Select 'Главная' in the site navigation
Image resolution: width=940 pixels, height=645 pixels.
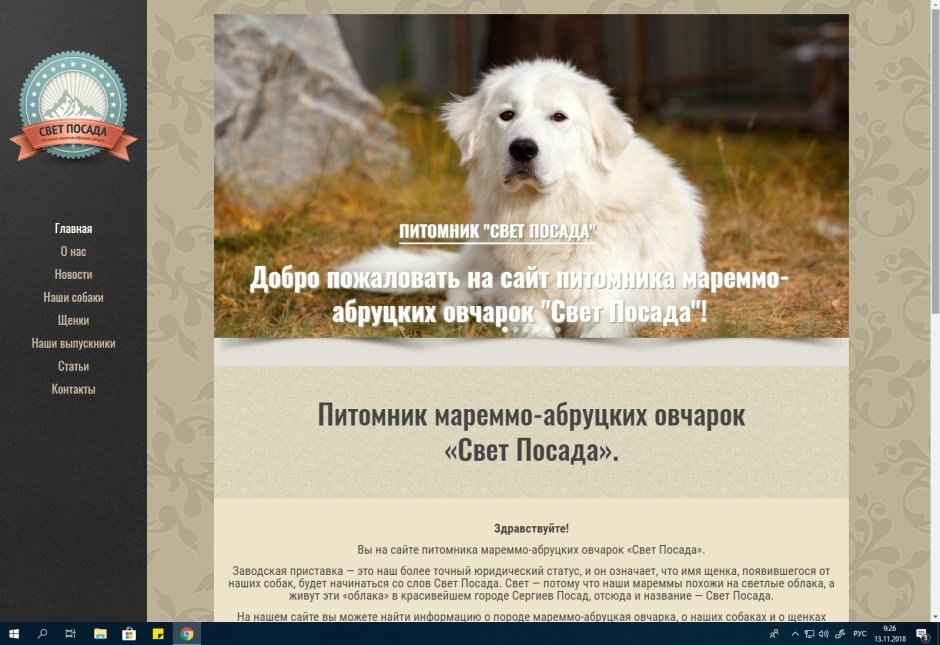[73, 227]
